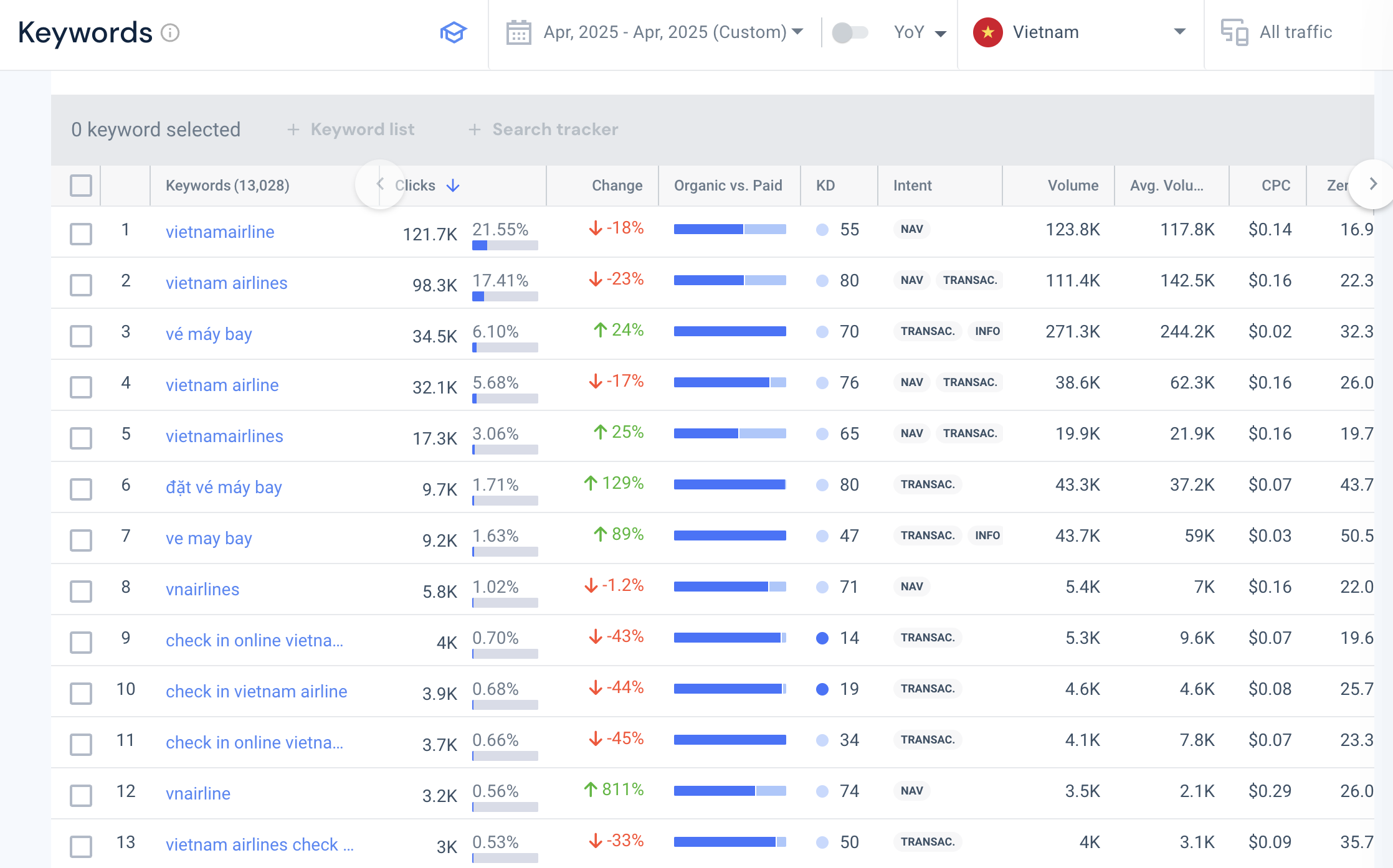
Task: Open the vnairlines keyword link
Action: click(202, 589)
